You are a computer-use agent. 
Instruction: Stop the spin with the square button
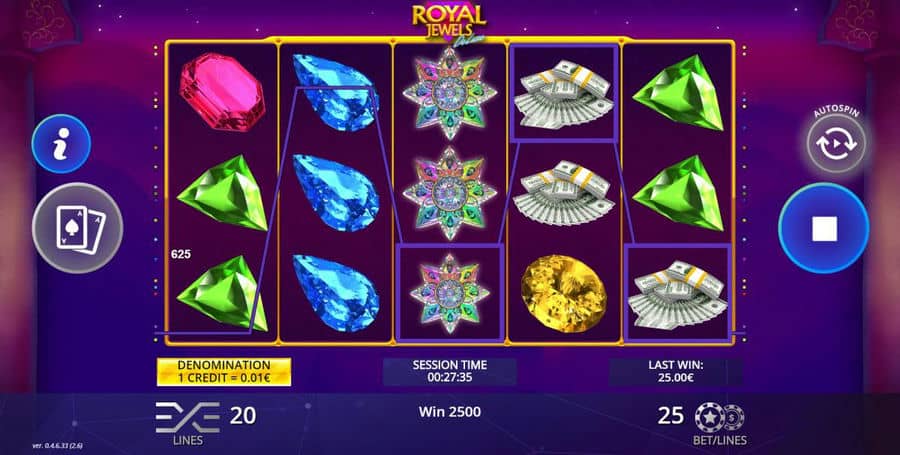click(824, 228)
